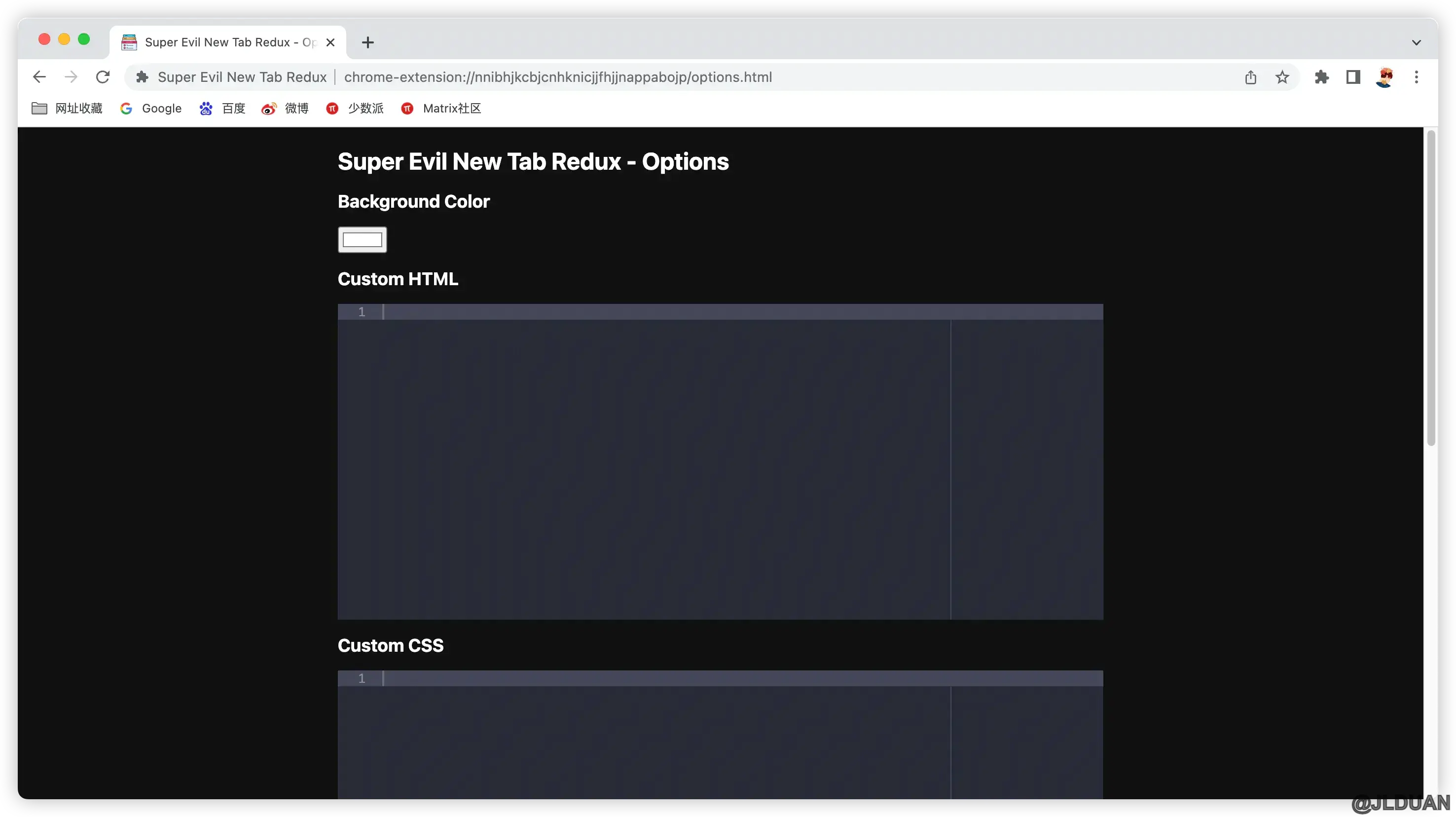Expand the tab search chevron

pos(1416,42)
